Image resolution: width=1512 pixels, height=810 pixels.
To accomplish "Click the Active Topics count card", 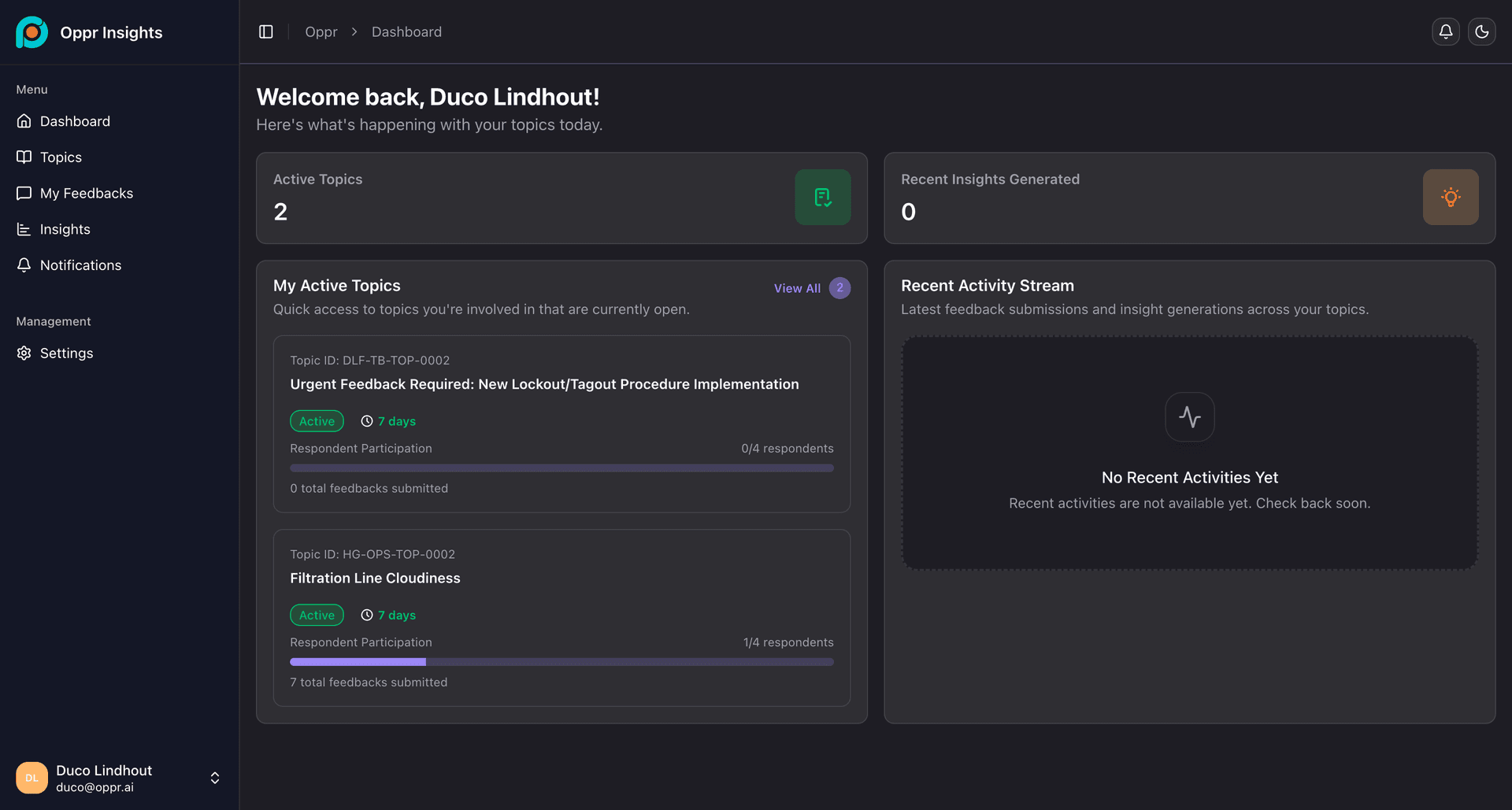I will (x=561, y=198).
